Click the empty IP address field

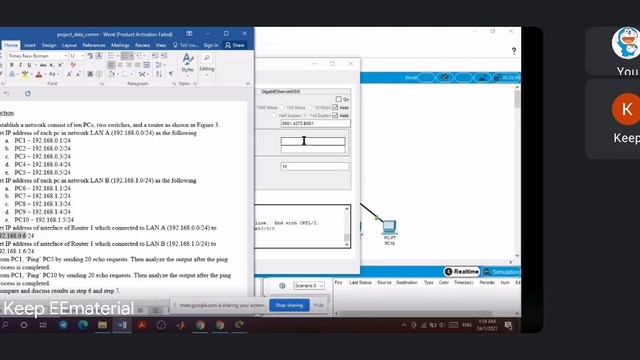[313, 141]
